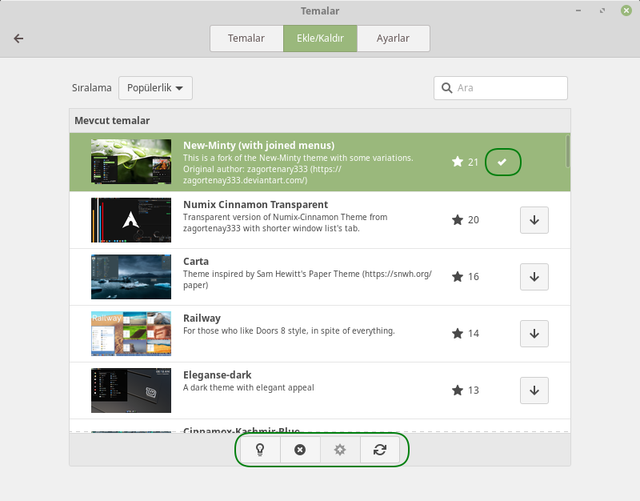This screenshot has width=640, height=501.
Task: Open New-Minty theme preview thumbnail
Action: pos(131,161)
